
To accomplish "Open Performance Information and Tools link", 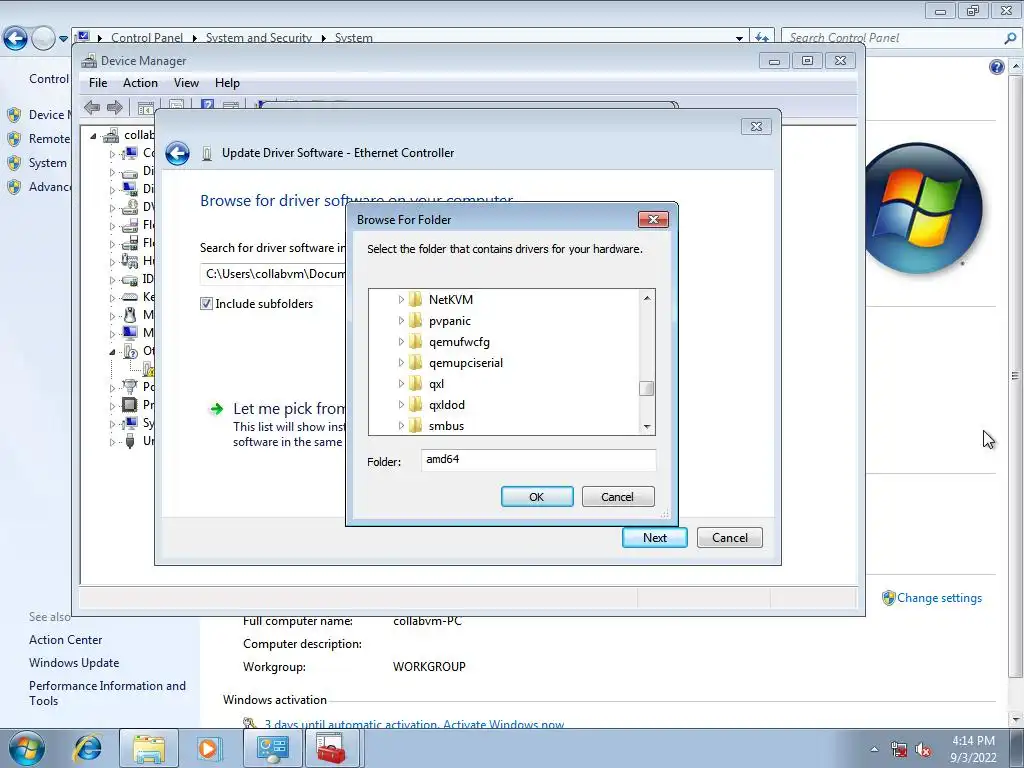I will tap(107, 693).
